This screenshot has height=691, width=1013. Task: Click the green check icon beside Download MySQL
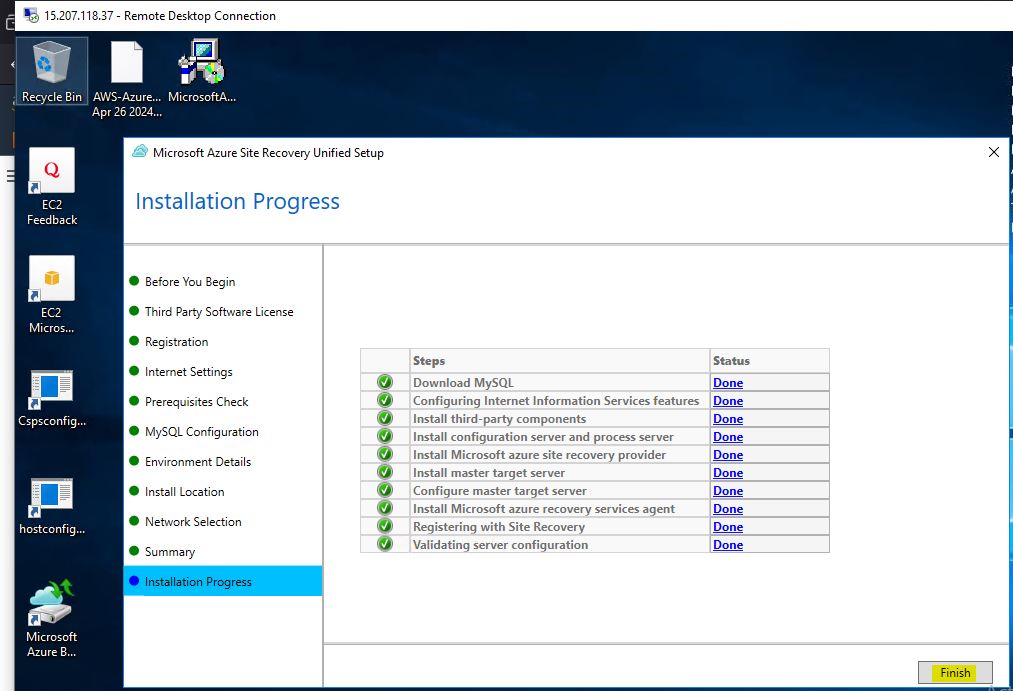coord(385,383)
